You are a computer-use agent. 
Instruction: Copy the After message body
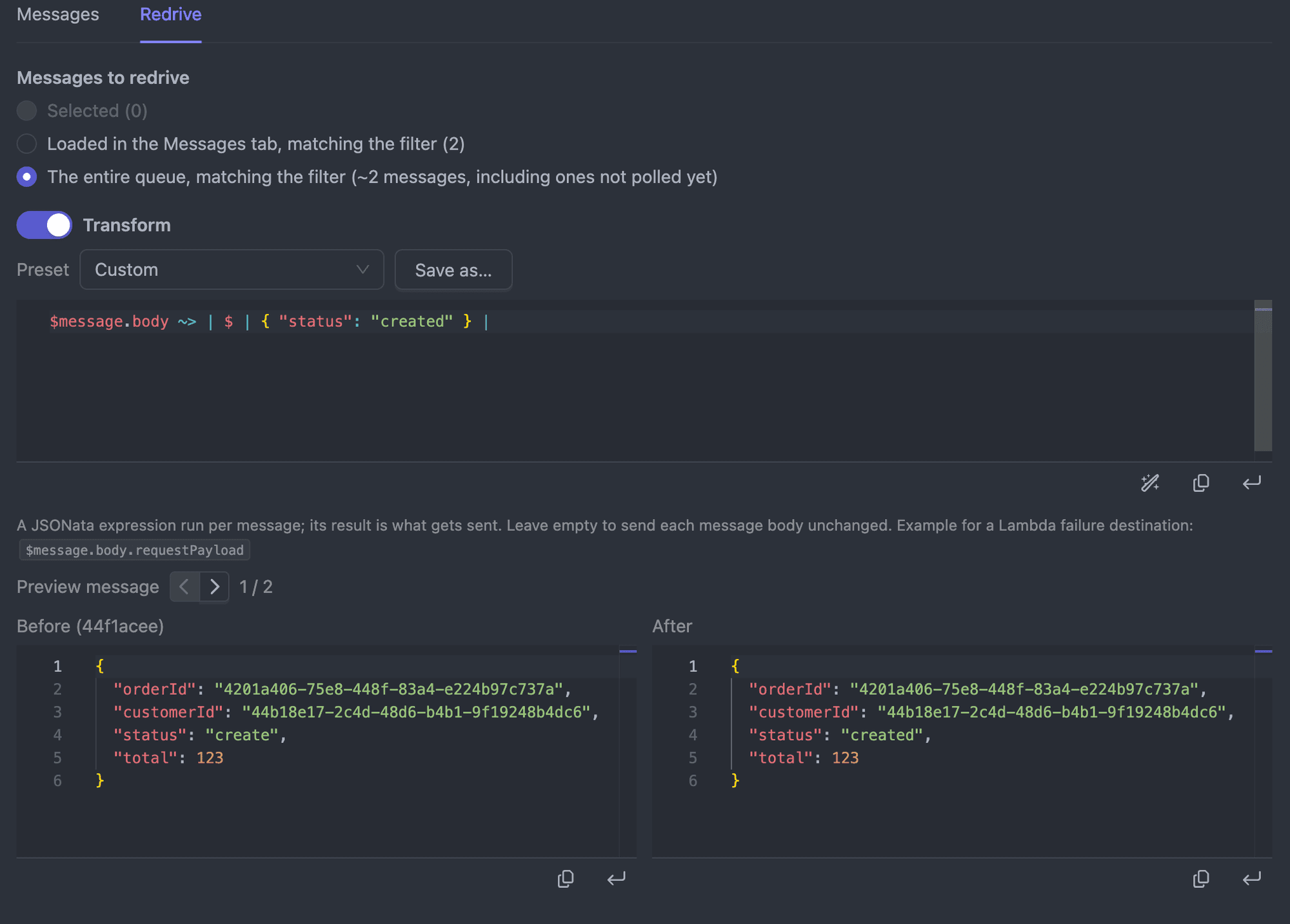pos(1201,879)
